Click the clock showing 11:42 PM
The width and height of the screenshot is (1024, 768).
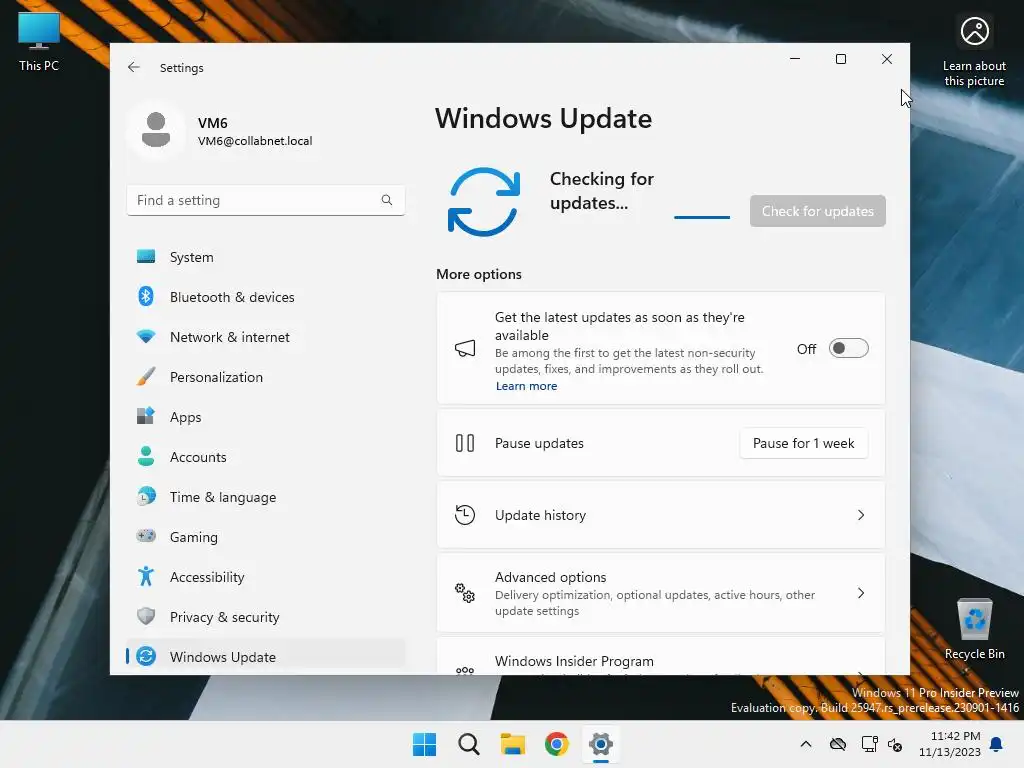click(x=955, y=736)
